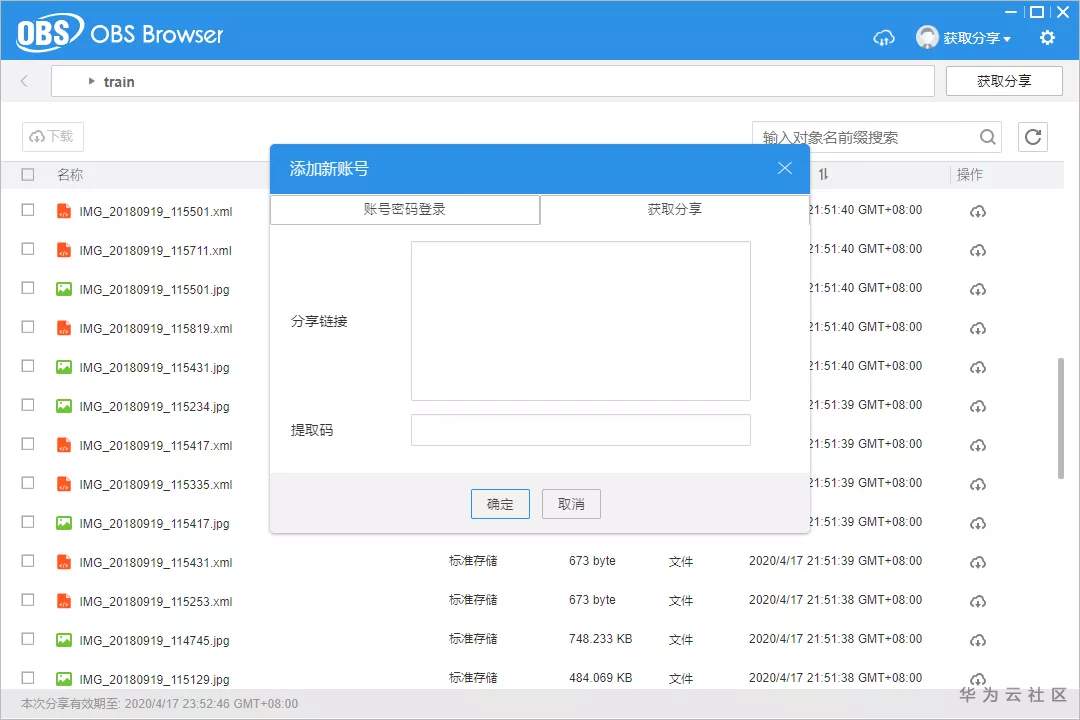The width and height of the screenshot is (1080, 720).
Task: Click the 748.233 KB size cell
Action: tap(601, 639)
